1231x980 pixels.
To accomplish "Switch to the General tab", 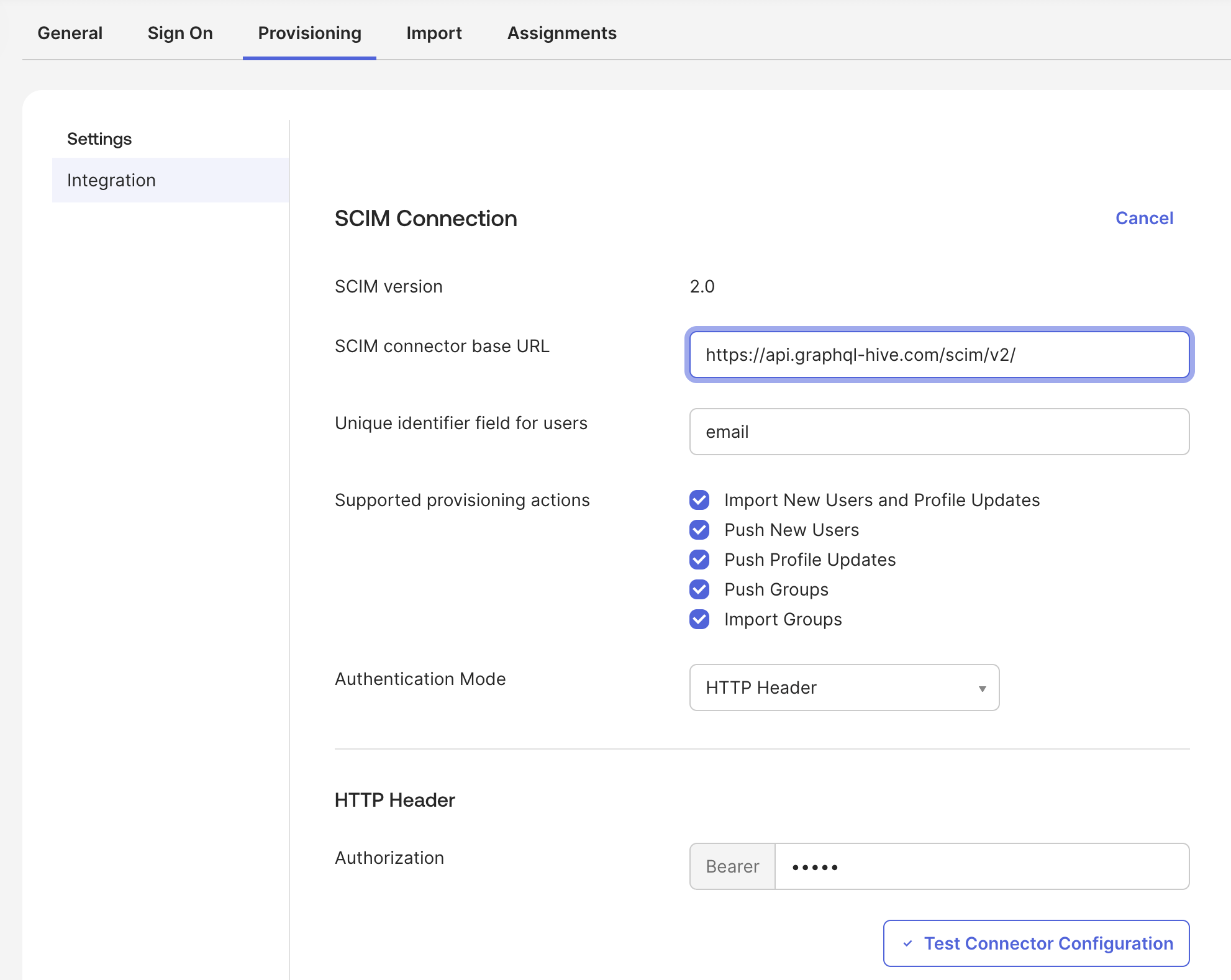I will pos(70,33).
